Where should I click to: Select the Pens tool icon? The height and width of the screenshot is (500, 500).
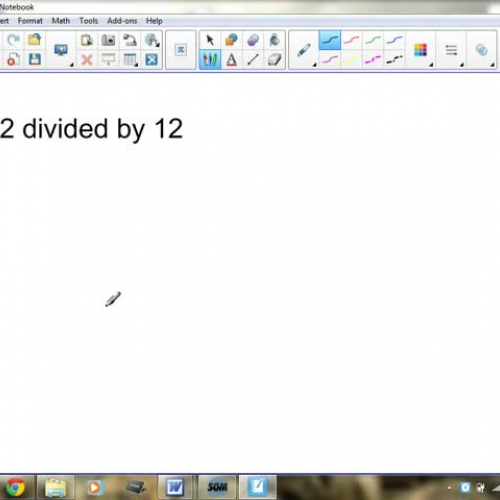tap(210, 60)
